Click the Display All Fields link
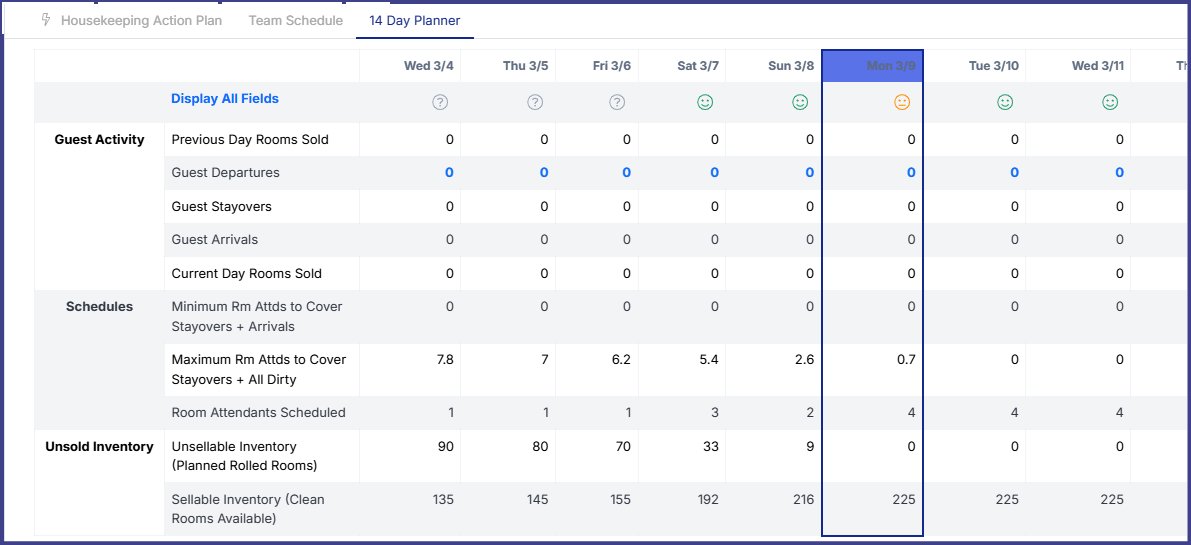The width and height of the screenshot is (1191, 545). pyautogui.click(x=225, y=99)
